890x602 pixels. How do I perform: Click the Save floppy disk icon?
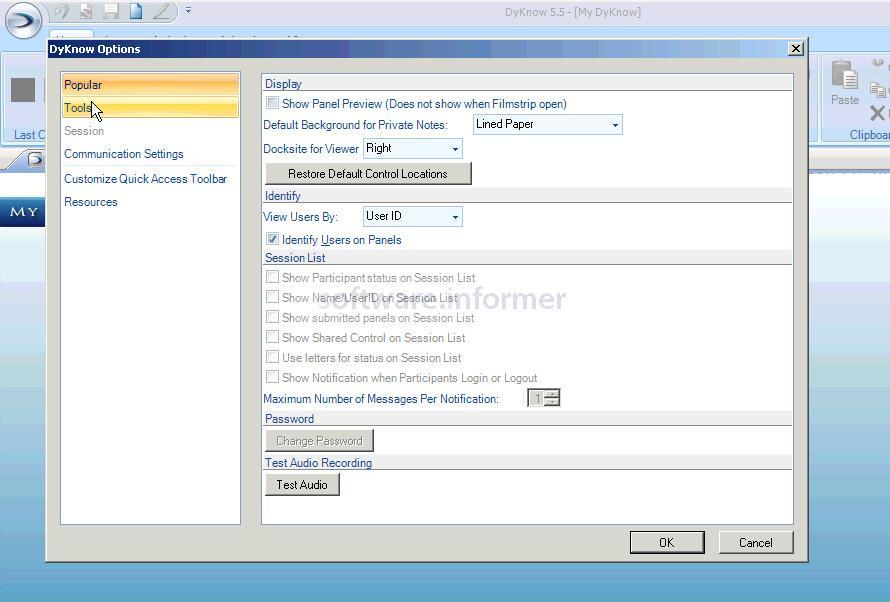click(x=111, y=11)
